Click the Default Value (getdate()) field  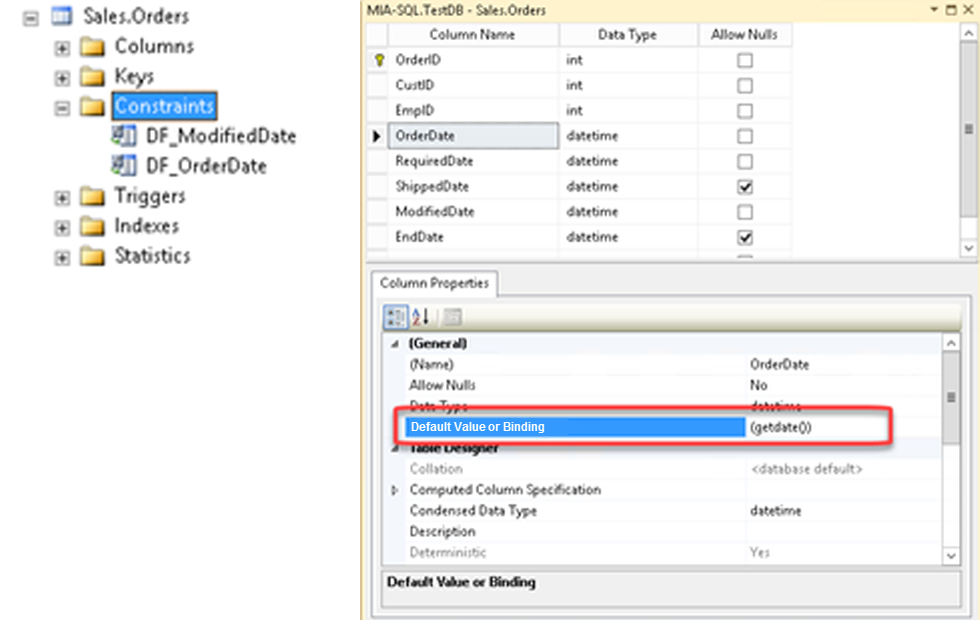[815, 427]
